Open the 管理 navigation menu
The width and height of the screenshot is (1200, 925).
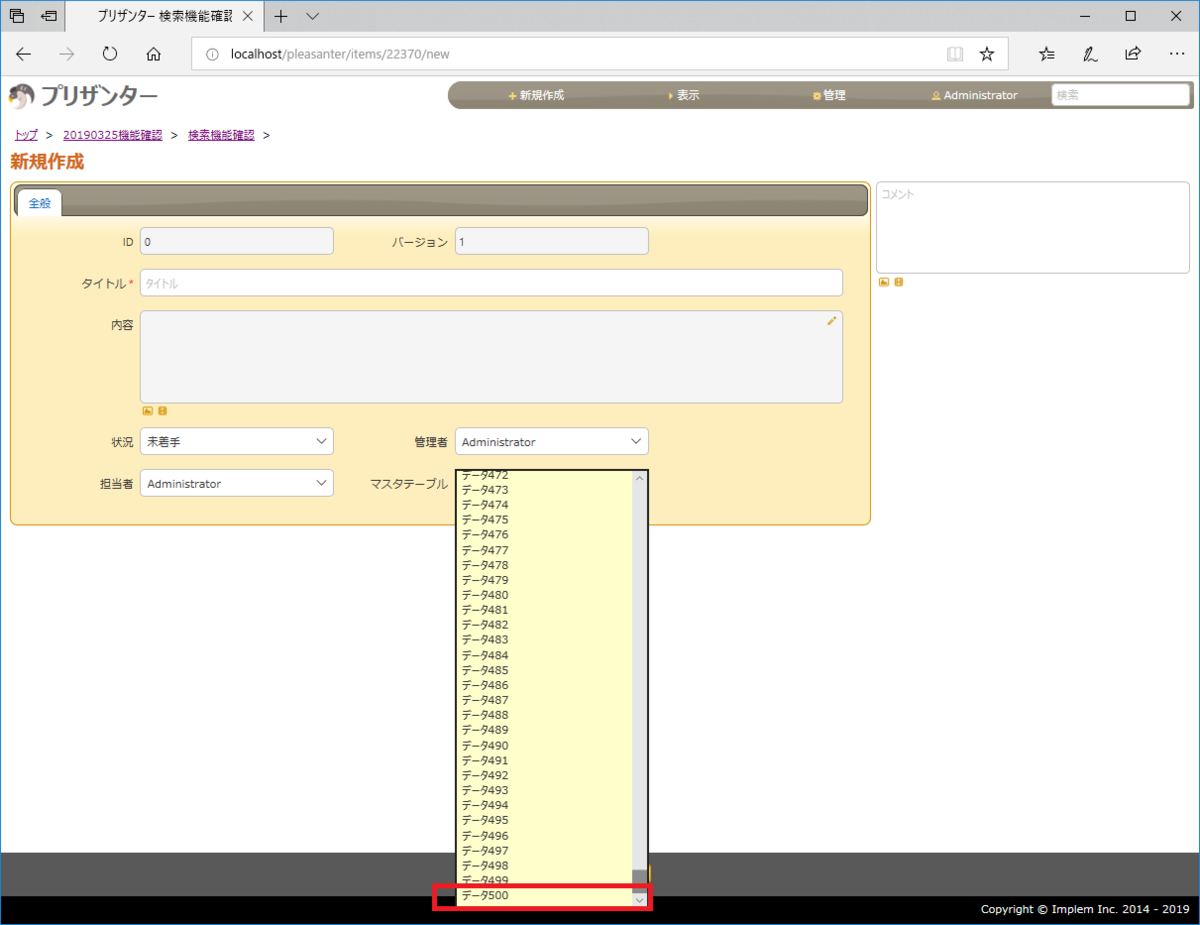pos(830,95)
